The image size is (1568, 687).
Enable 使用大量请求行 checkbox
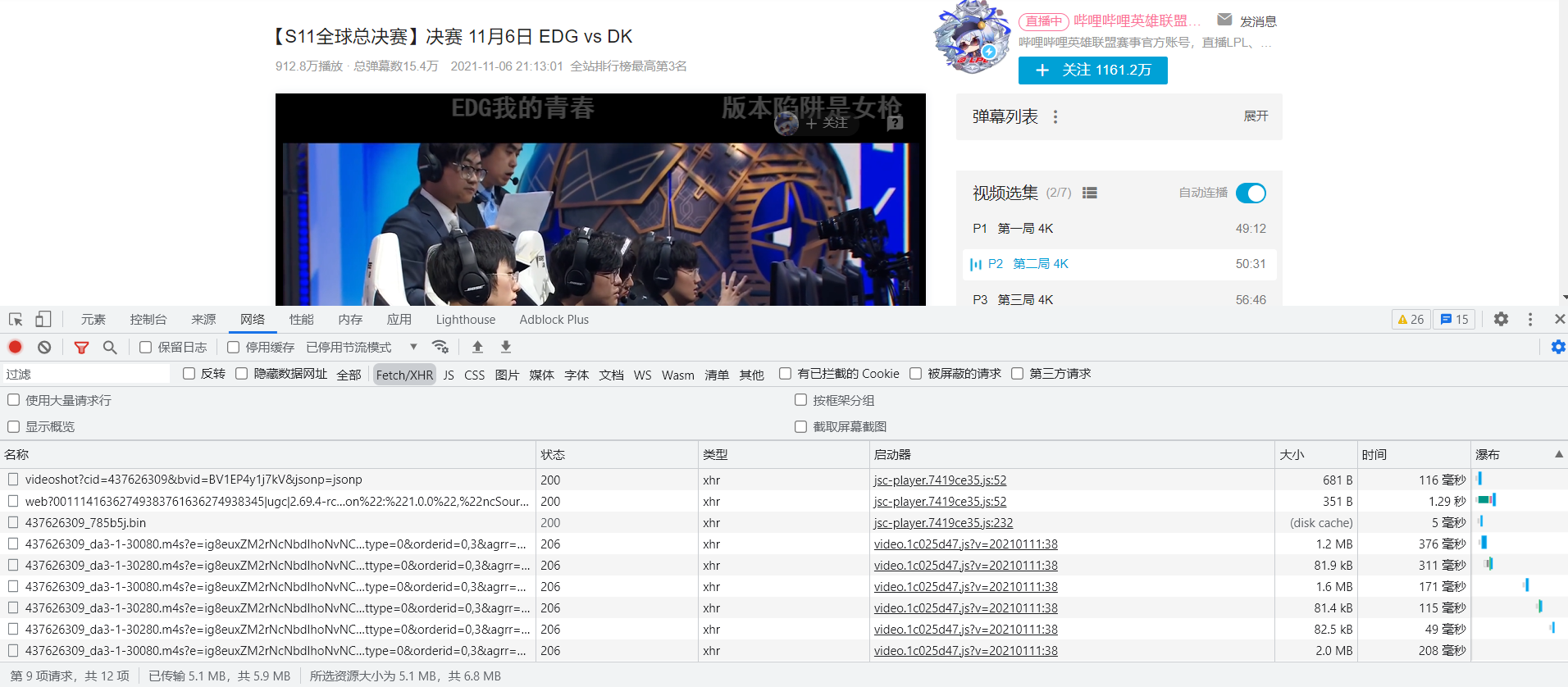click(13, 400)
